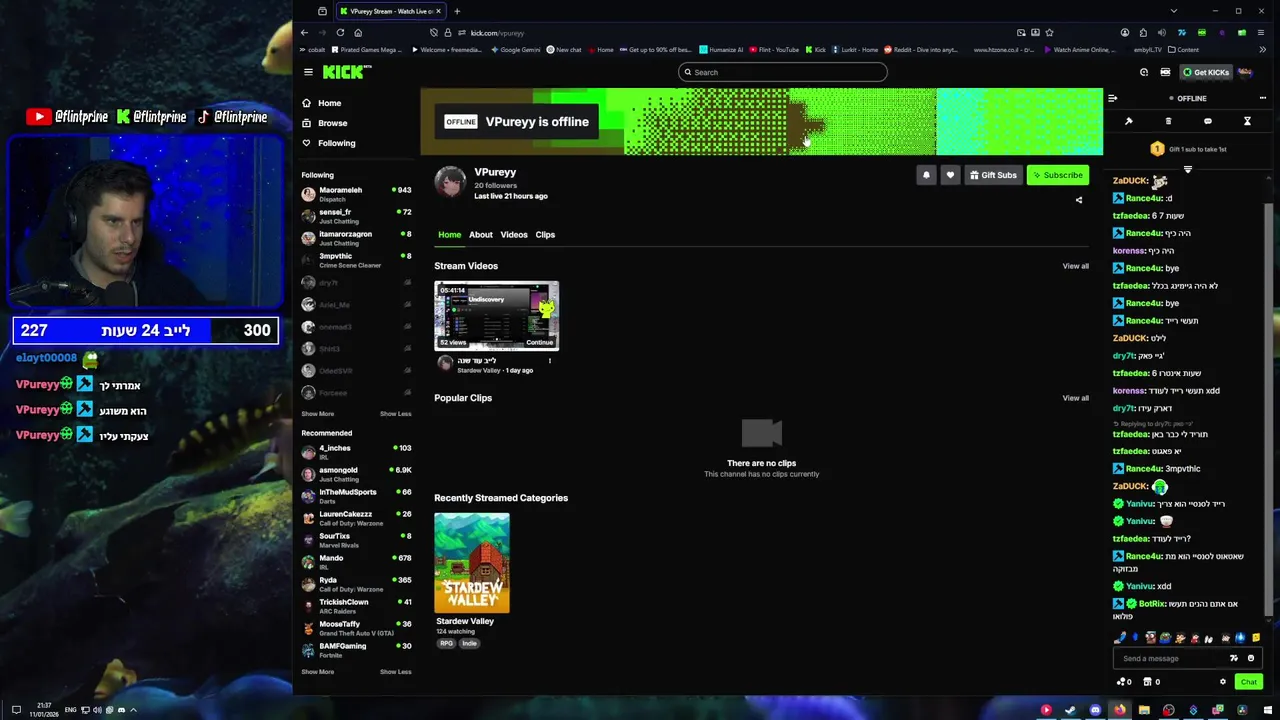Click the Gift Subs button
This screenshot has height=720, width=1280.
tap(993, 175)
